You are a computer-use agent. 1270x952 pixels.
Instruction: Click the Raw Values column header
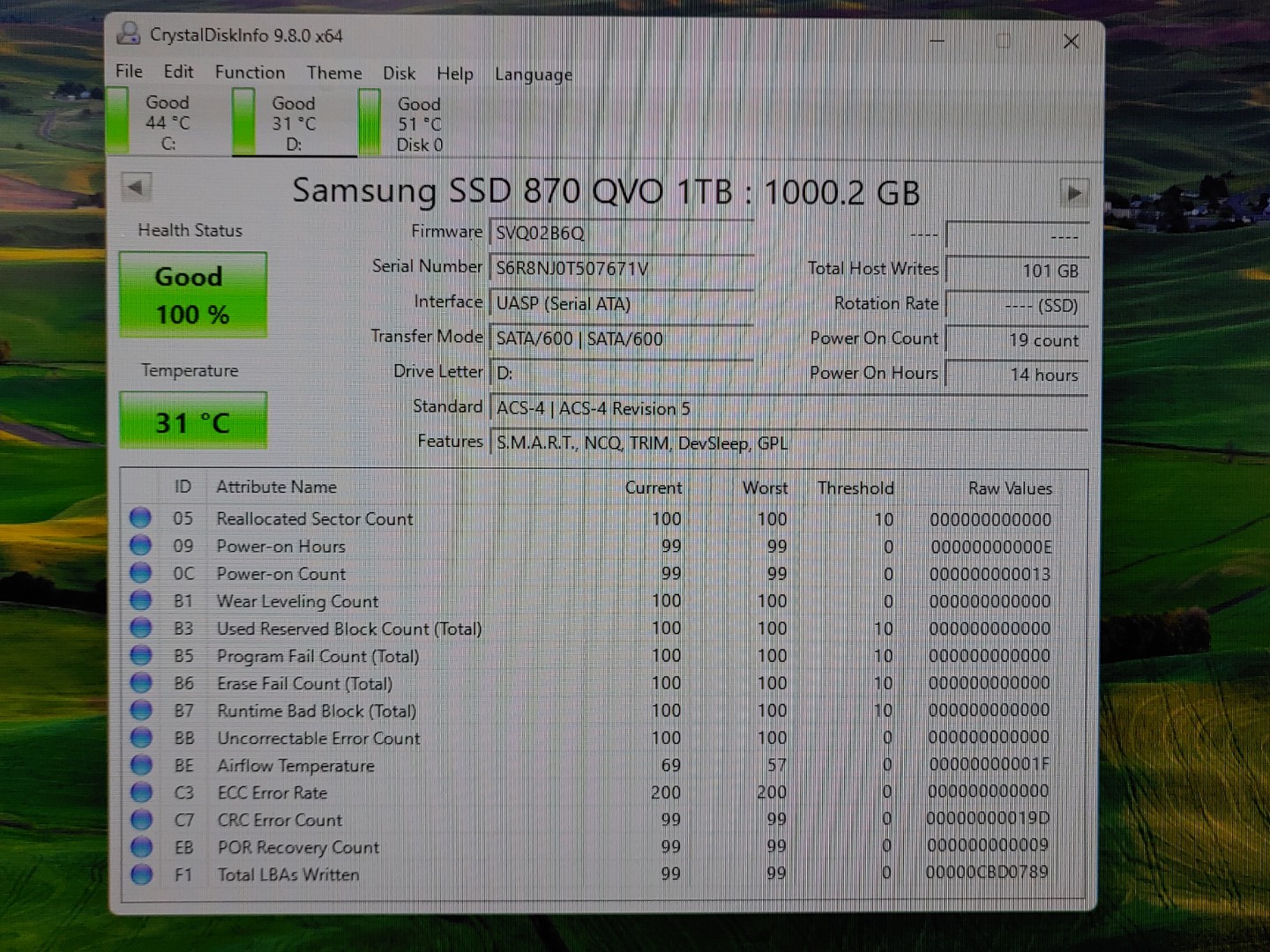(1010, 488)
